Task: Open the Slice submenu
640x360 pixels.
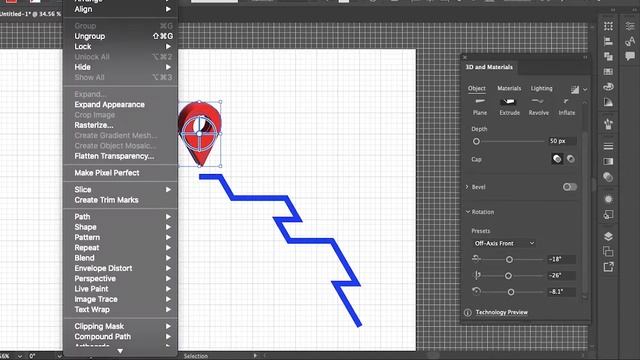Action: (121, 189)
